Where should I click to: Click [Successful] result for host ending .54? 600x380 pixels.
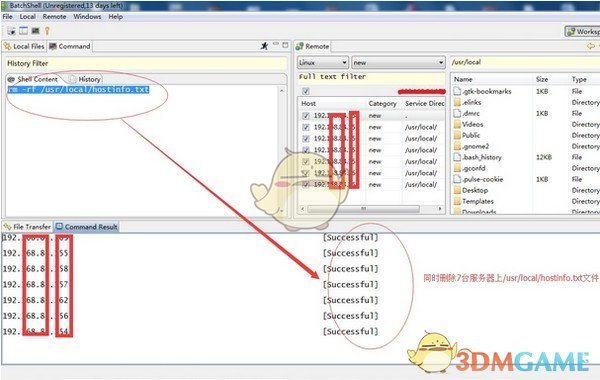point(350,331)
